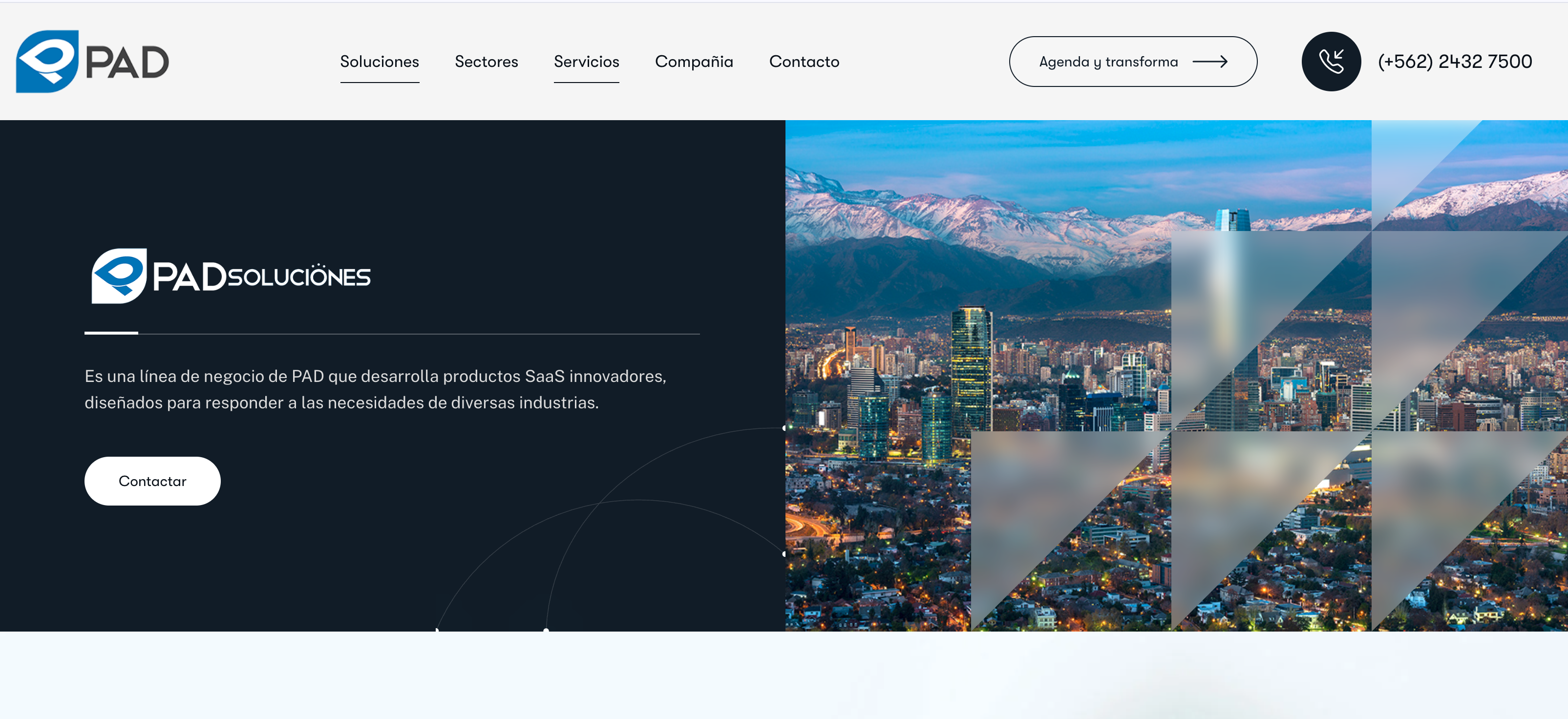Screen dimensions: 1568x719
Task: Click the SaaS product description paragraph
Action: point(375,389)
